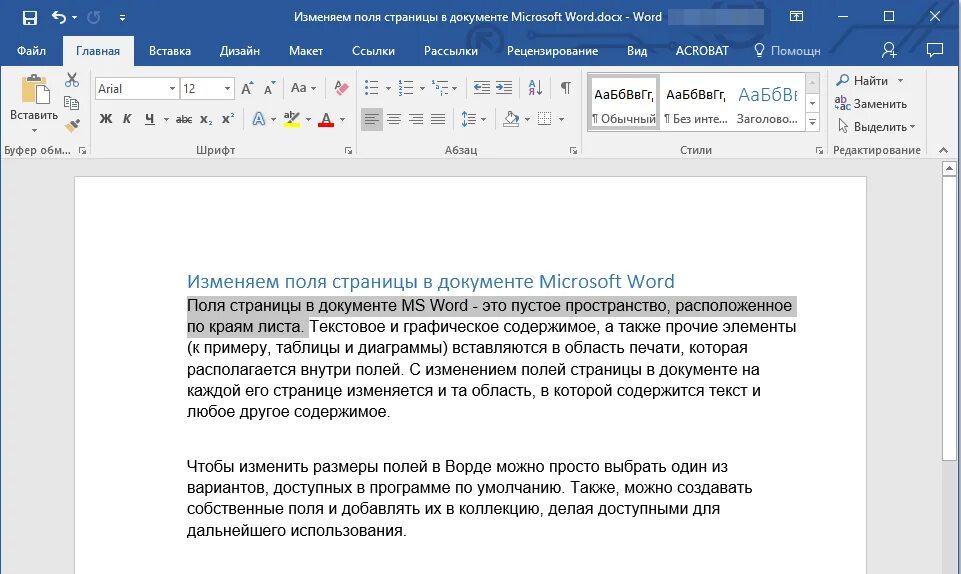Open the Шрифт group dialog launcher
Viewport: 961px width, 574px height.
[348, 151]
